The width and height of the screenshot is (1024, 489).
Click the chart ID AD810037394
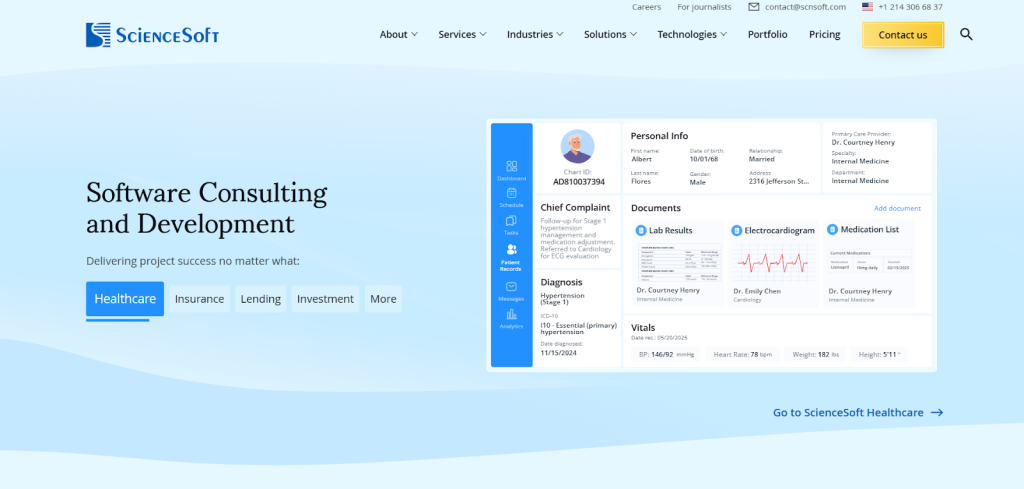[x=579, y=182]
